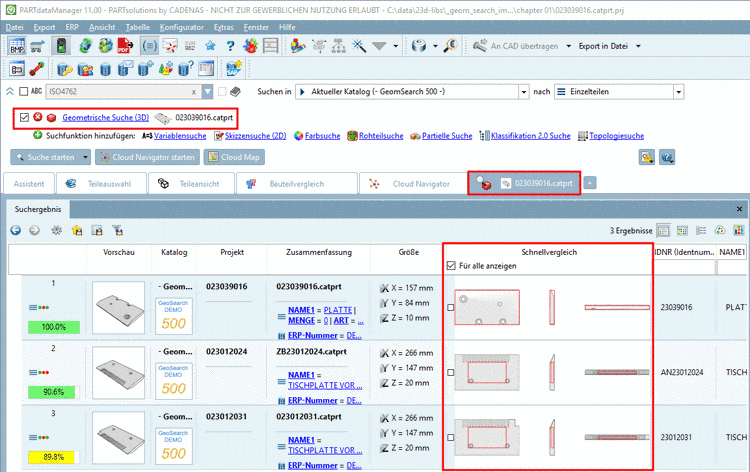The image size is (750, 472).
Task: Tick the Schnellvergleich checkbox for result 023039016
Action: pyautogui.click(x=451, y=308)
